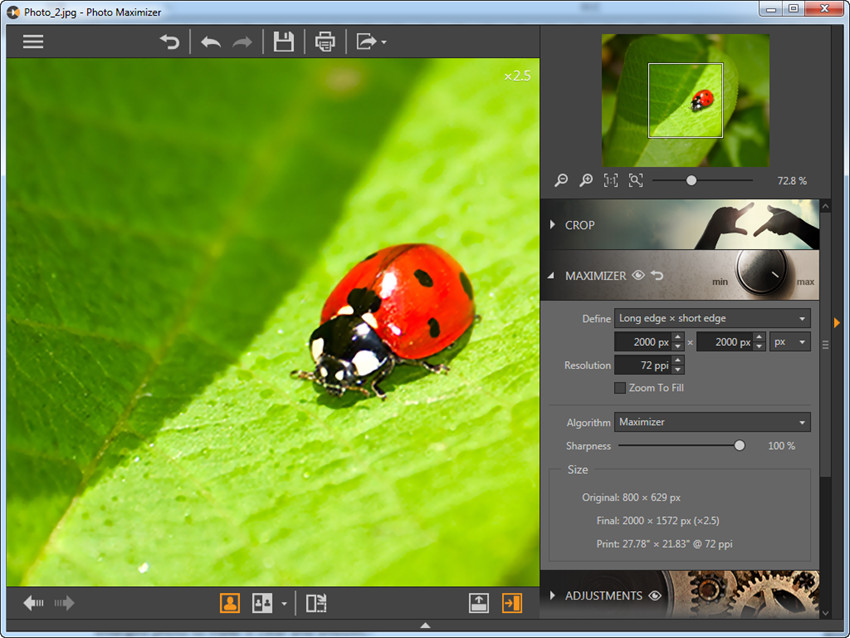Toggle the bottom panel icon
Viewport: 850px width, 638px height.
tap(479, 603)
